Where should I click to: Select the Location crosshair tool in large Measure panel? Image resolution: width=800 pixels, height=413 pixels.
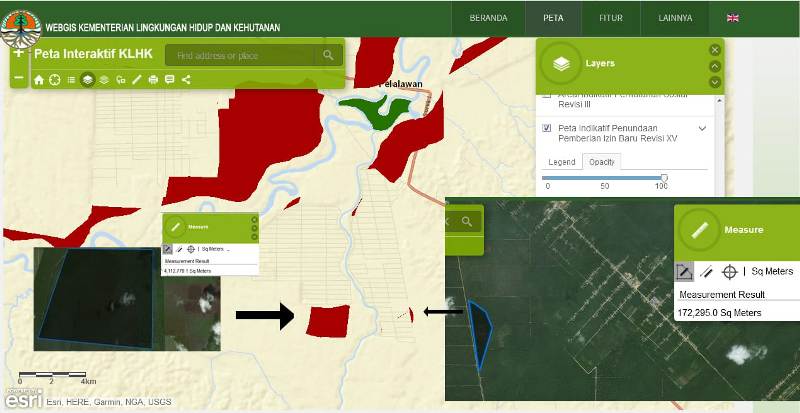pos(730,272)
